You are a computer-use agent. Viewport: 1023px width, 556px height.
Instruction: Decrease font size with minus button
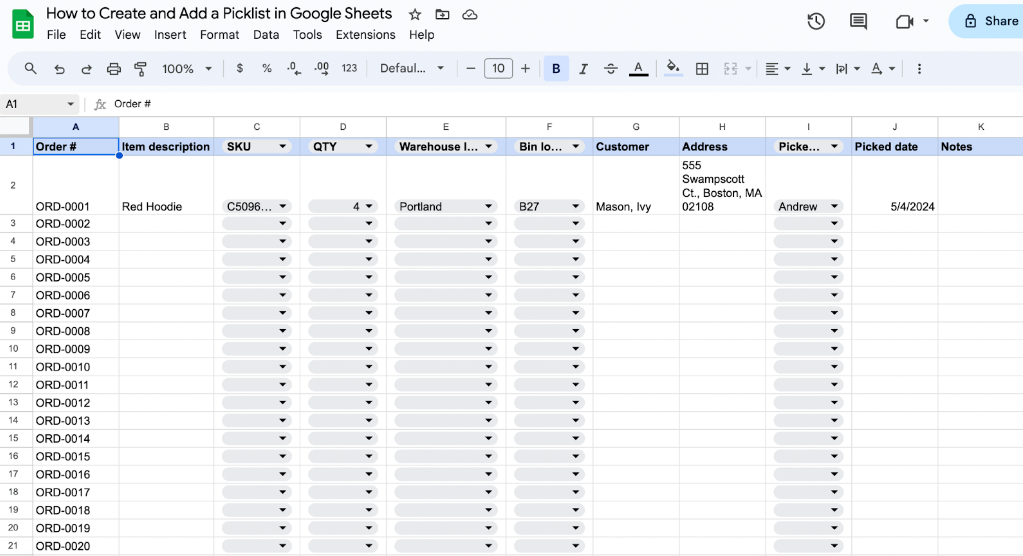click(470, 69)
